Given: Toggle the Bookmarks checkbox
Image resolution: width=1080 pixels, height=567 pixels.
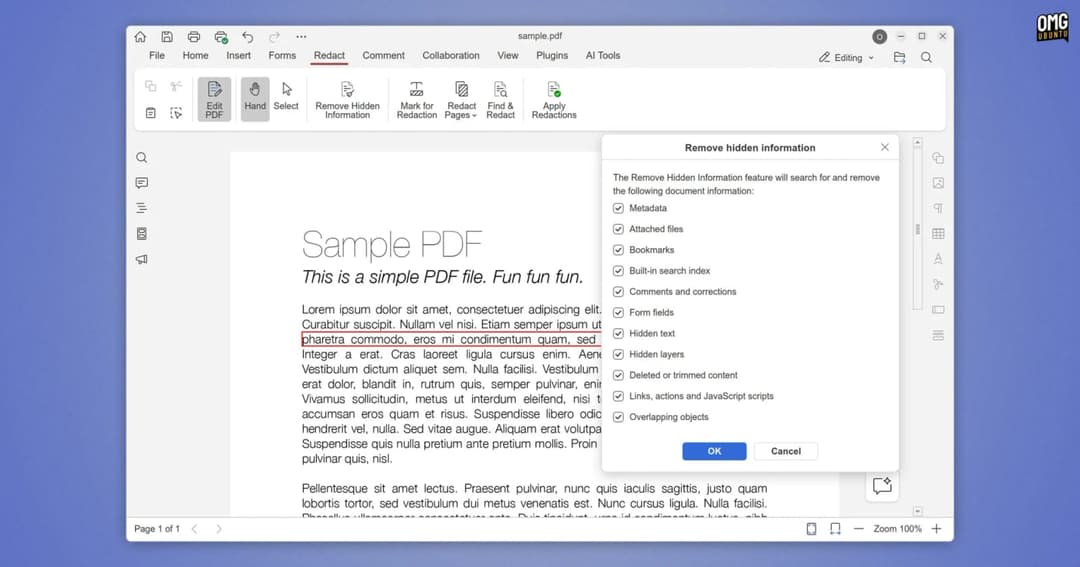Looking at the screenshot, I should coord(619,250).
